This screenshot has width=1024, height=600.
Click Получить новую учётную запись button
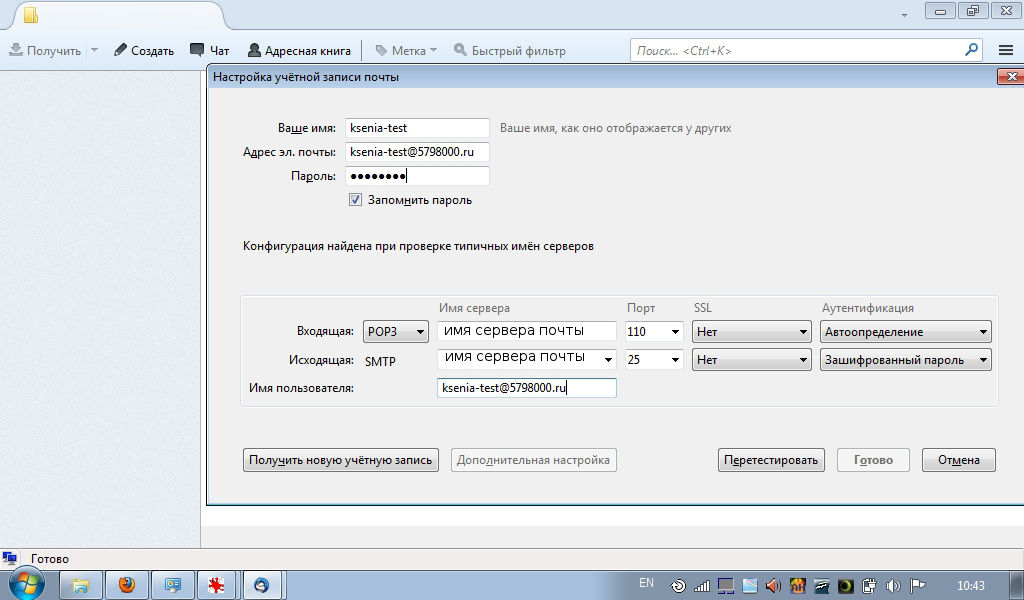point(341,460)
